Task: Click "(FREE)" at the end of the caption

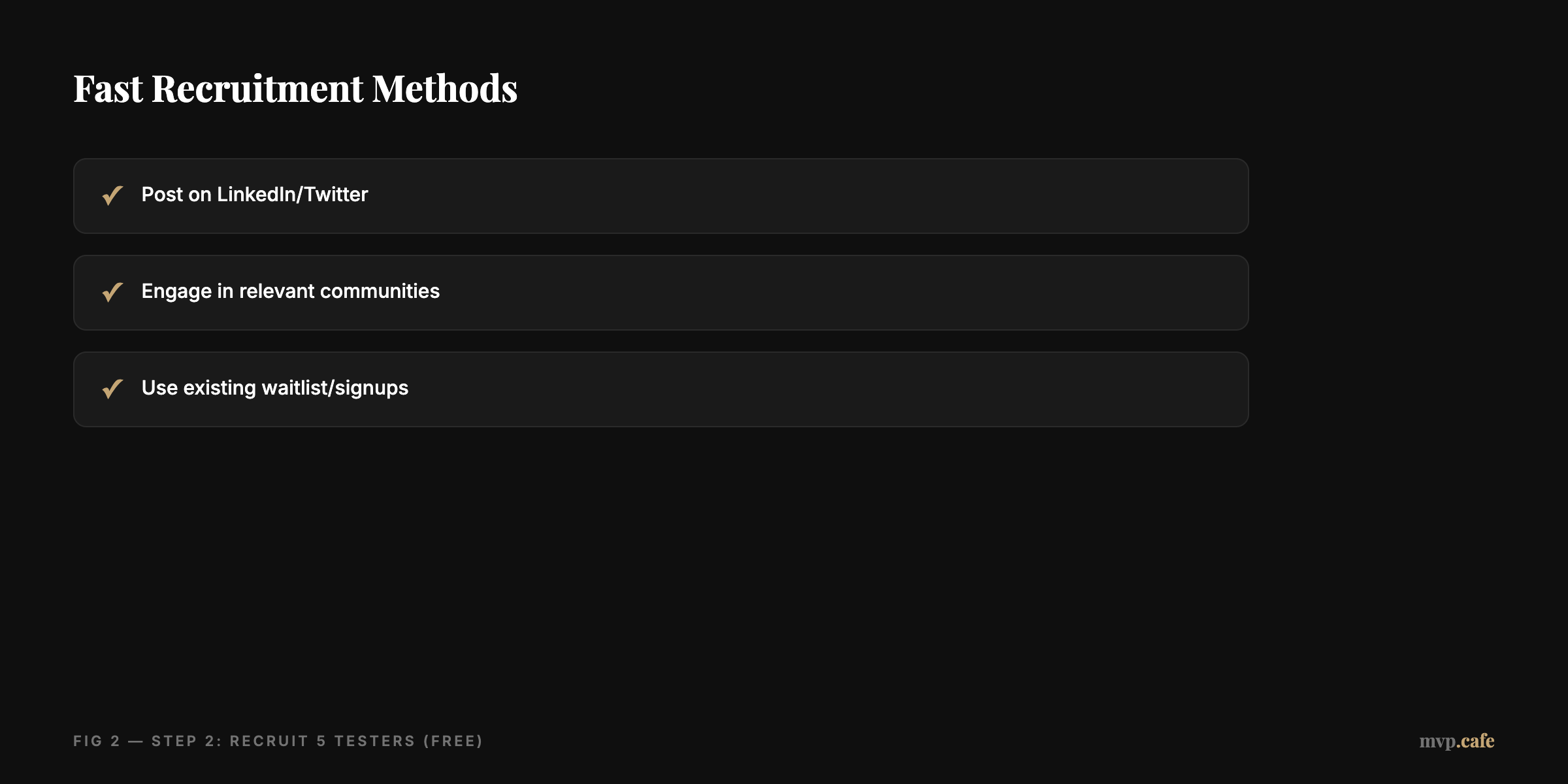Action: pos(453,741)
